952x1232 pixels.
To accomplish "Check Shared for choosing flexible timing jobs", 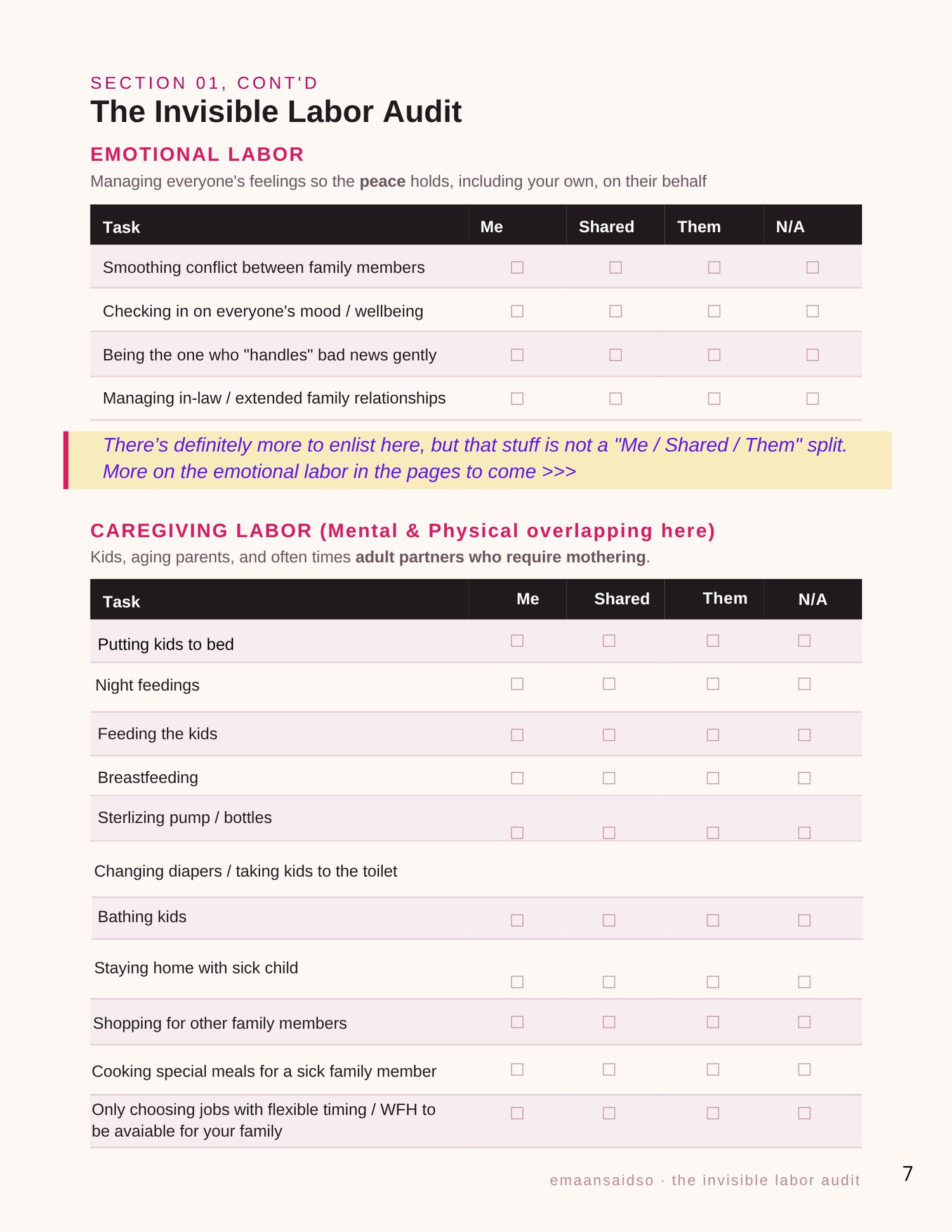I will click(609, 1113).
